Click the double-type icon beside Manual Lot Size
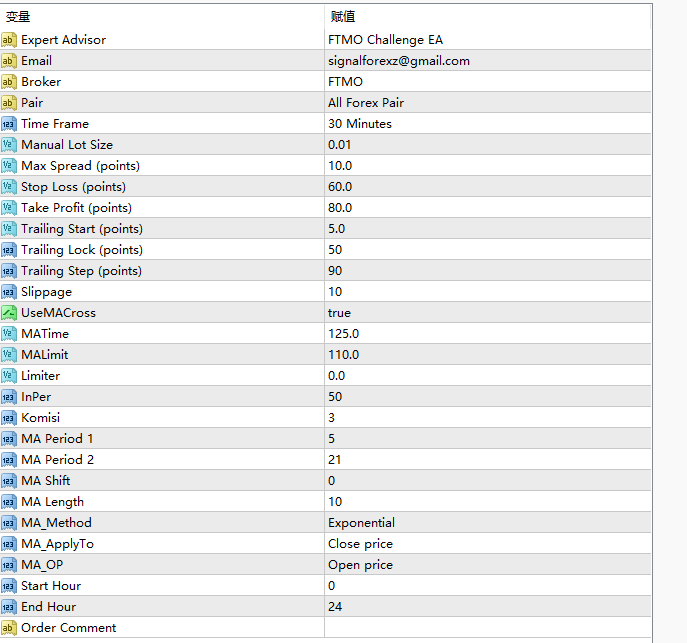Viewport: 687px width, 643px height. 9,145
